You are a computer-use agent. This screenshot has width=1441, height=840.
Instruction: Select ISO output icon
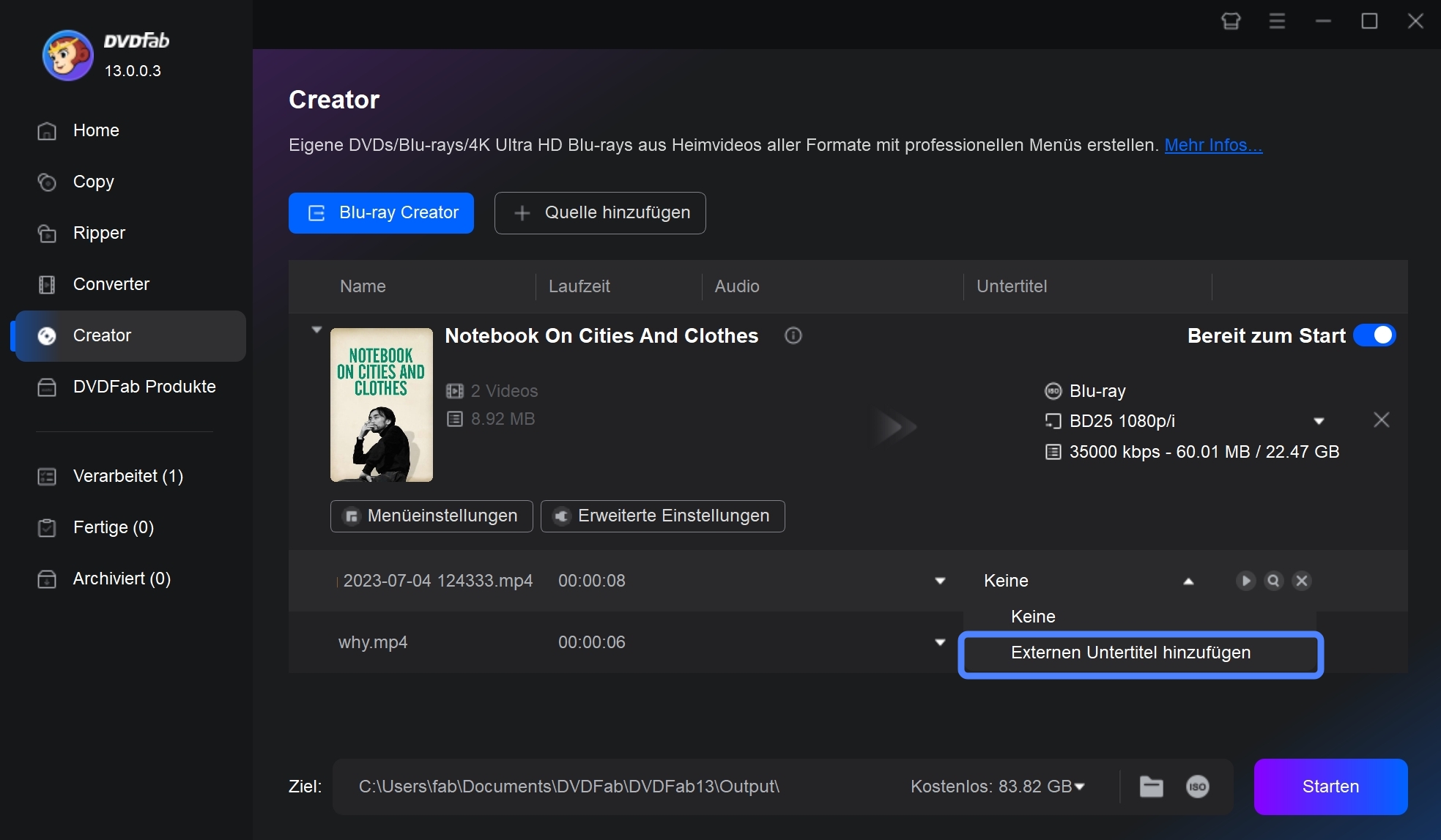tap(1198, 787)
